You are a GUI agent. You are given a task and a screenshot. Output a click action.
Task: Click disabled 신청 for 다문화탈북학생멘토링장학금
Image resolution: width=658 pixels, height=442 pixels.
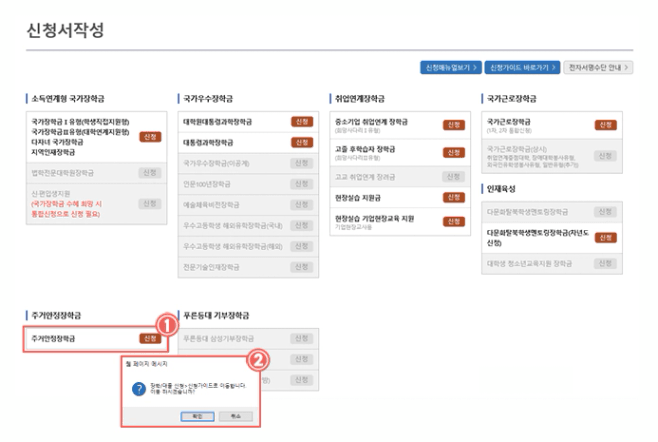tap(605, 212)
